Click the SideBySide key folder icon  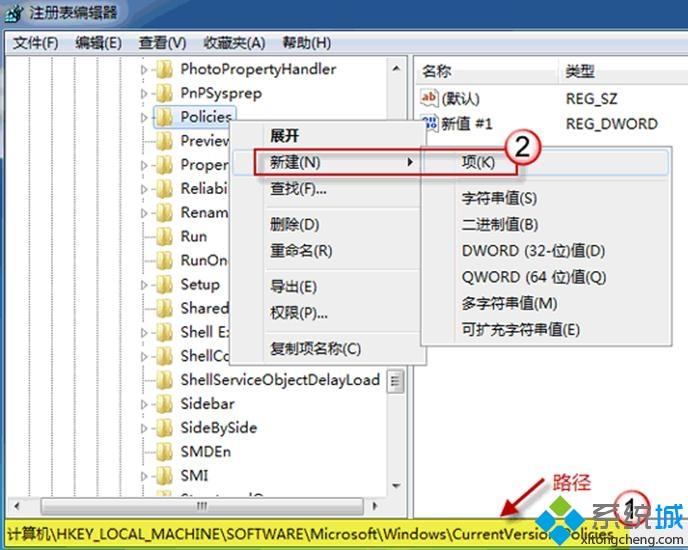pyautogui.click(x=164, y=428)
